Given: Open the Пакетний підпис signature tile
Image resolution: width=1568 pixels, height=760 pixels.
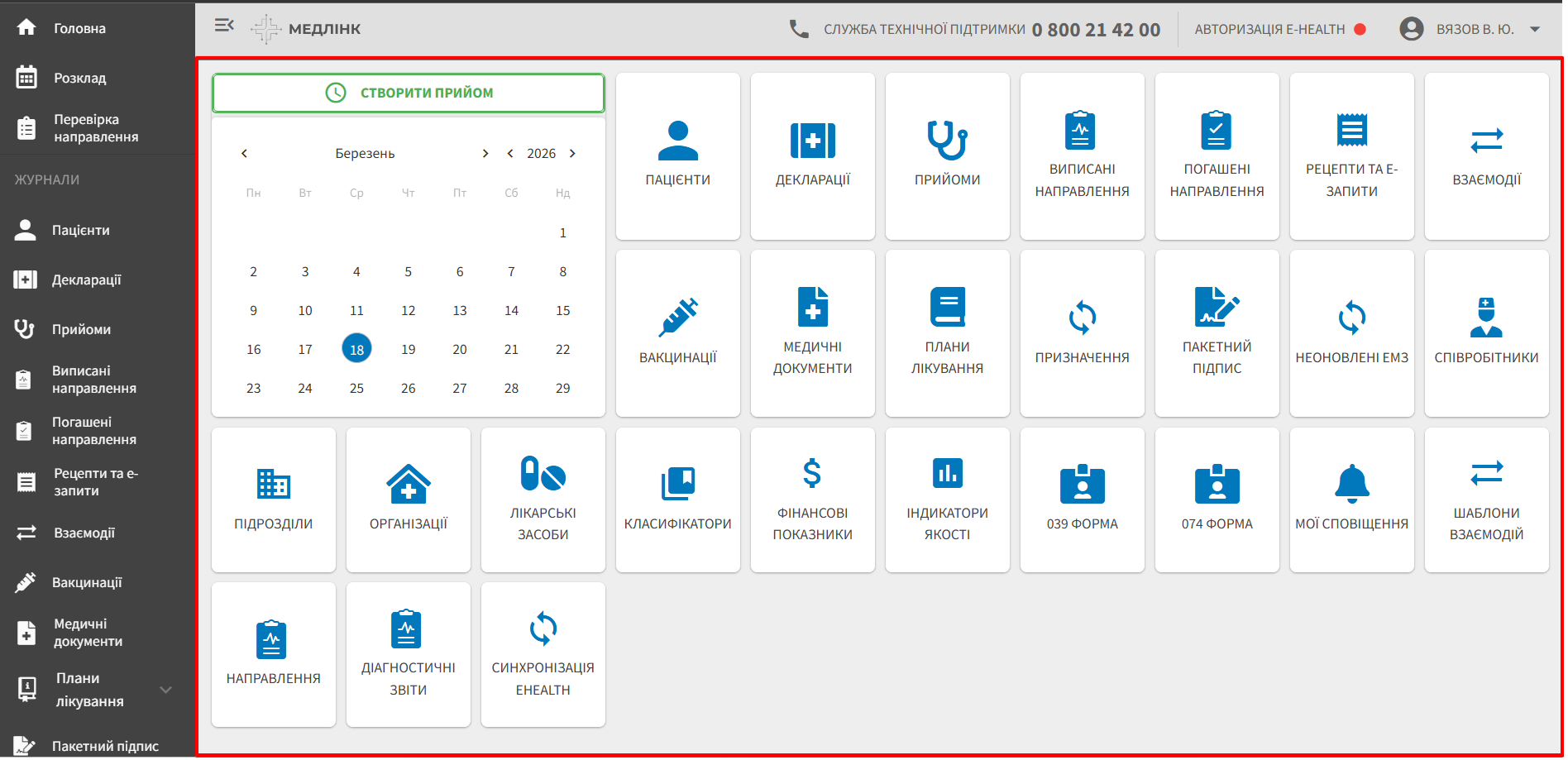Looking at the screenshot, I should 1217,333.
